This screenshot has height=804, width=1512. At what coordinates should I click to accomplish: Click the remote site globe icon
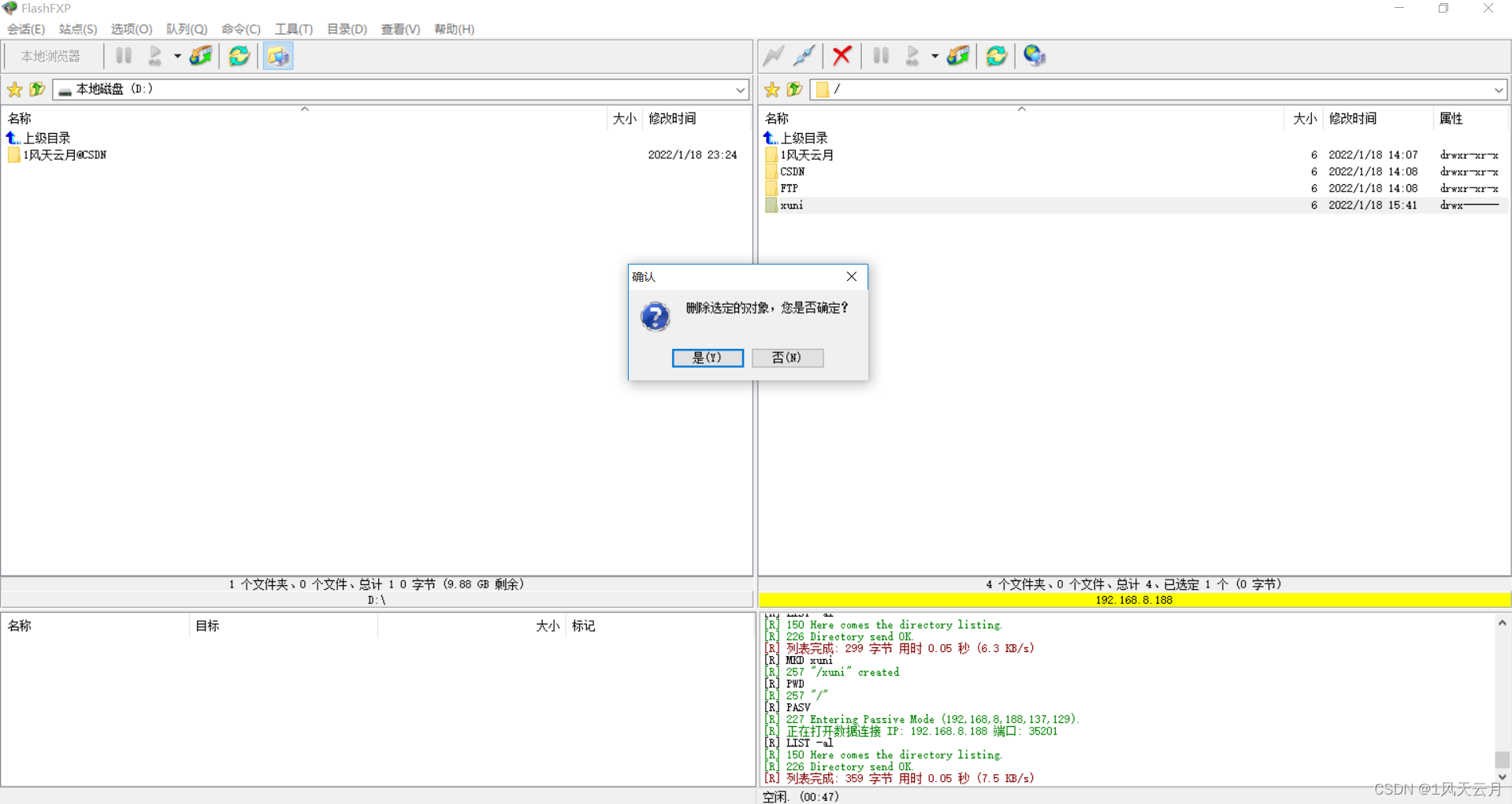coord(1034,56)
